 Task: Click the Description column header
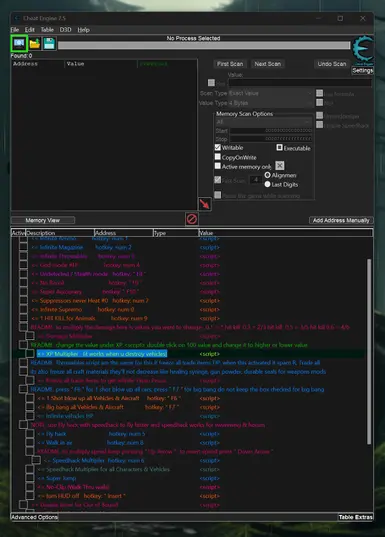coord(60,233)
